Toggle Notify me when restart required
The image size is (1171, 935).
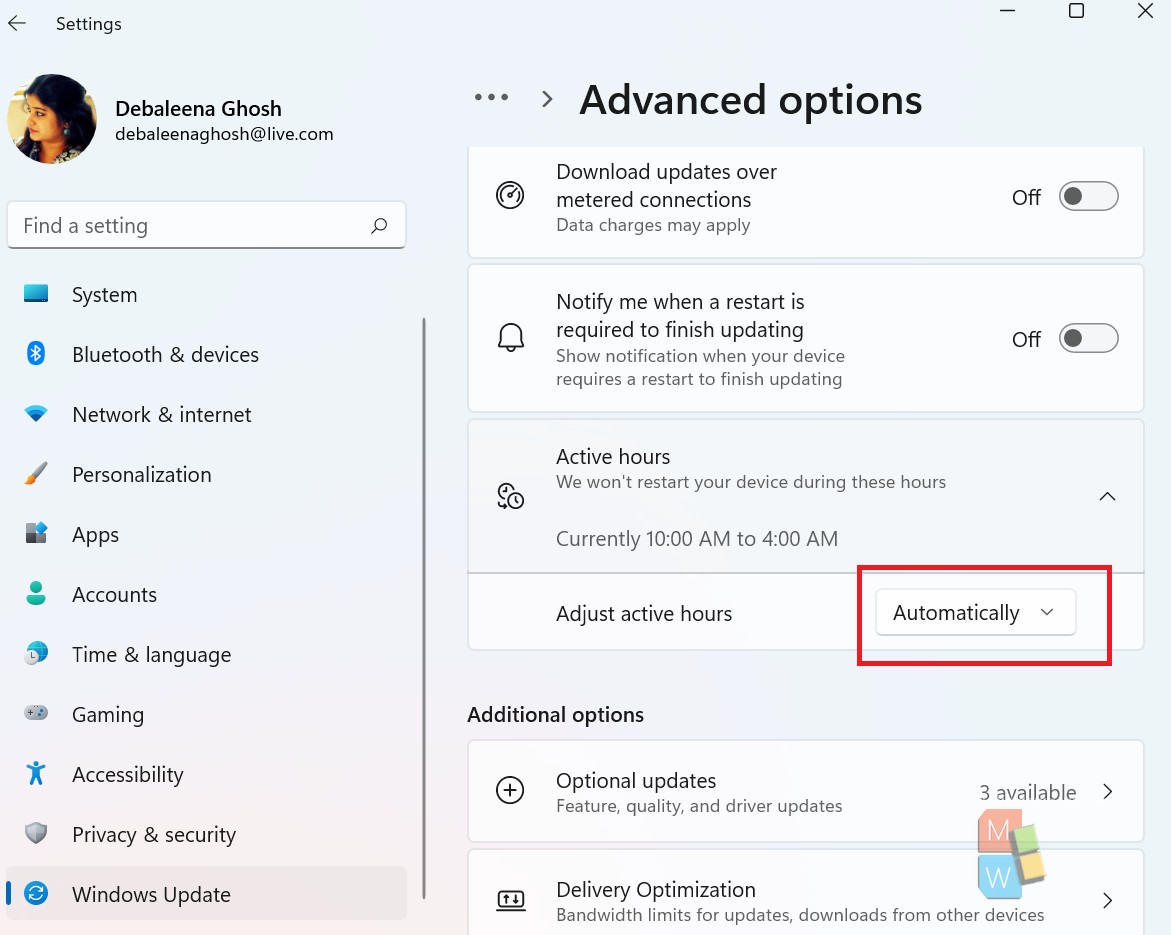pos(1088,338)
